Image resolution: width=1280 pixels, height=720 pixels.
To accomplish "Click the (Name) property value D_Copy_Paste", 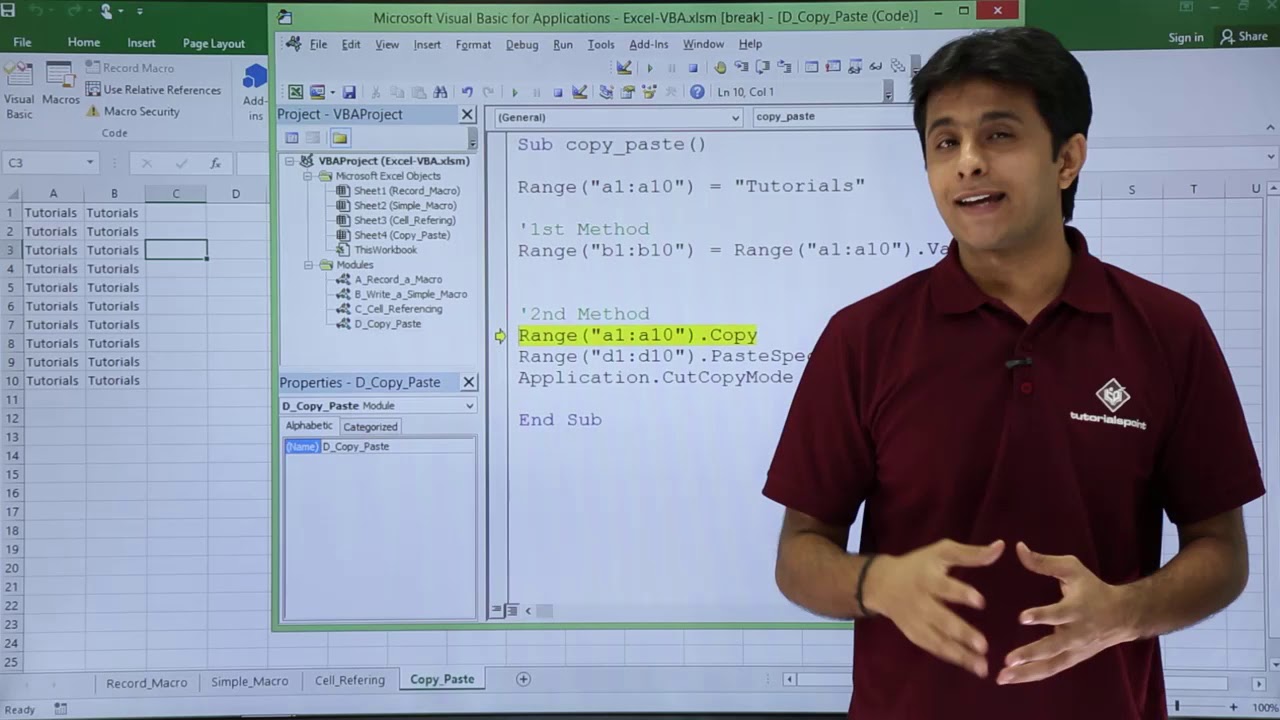I will pyautogui.click(x=397, y=447).
